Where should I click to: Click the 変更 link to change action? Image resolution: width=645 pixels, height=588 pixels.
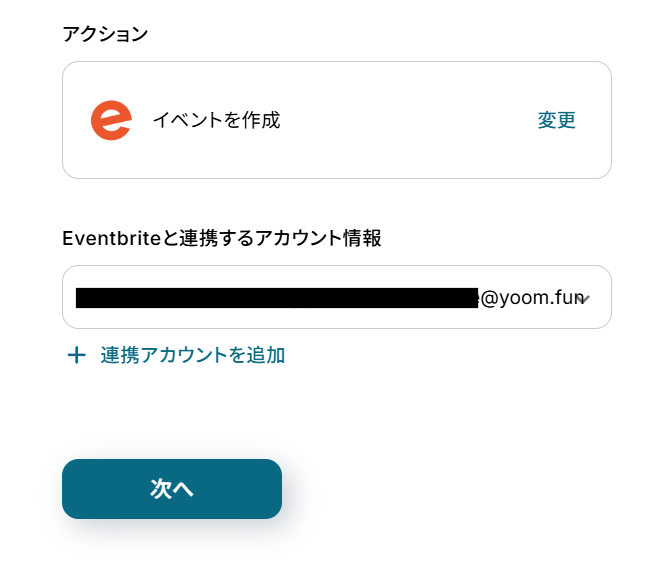pyautogui.click(x=557, y=120)
